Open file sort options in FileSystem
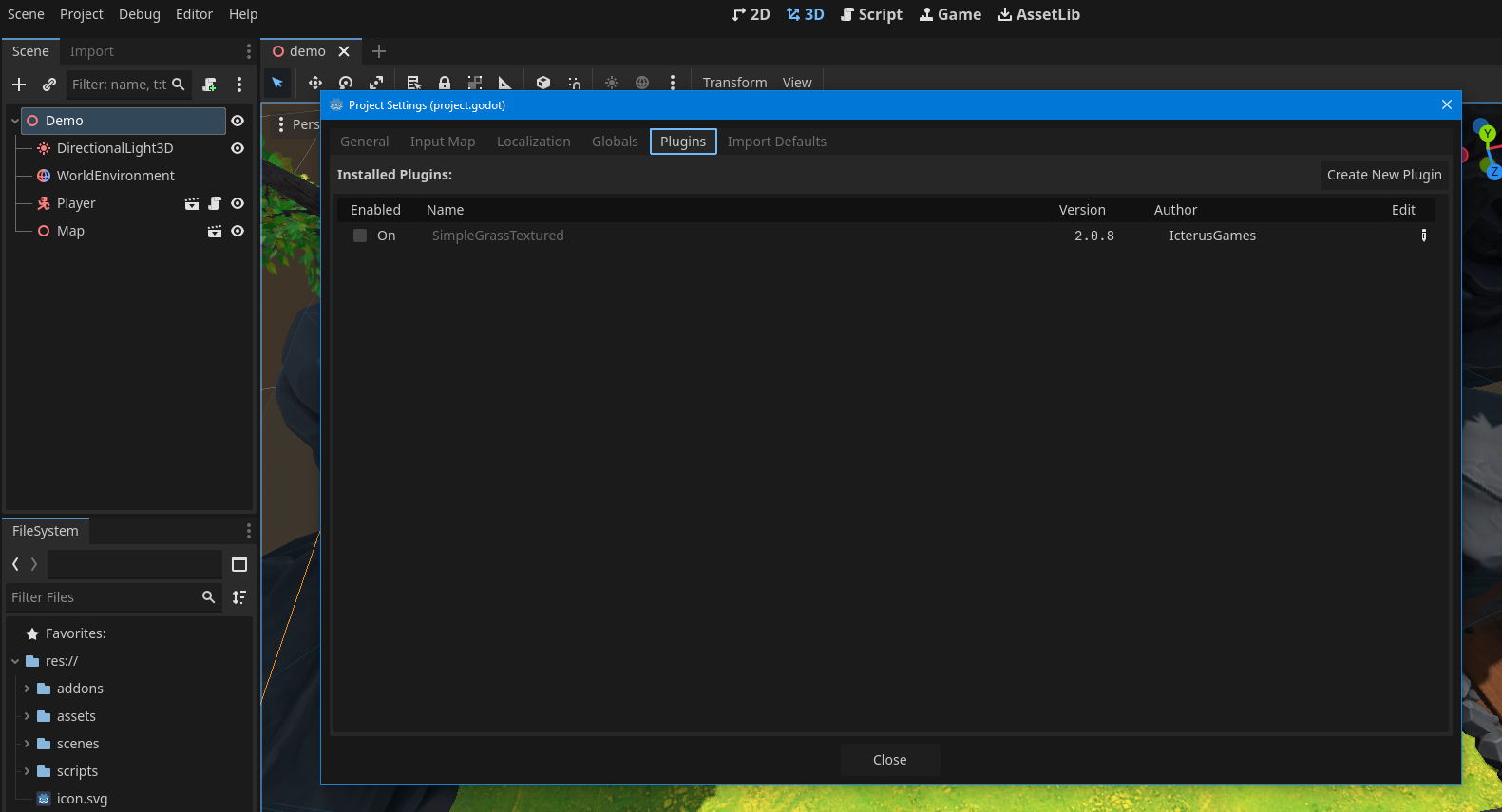The width and height of the screenshot is (1502, 812). click(239, 597)
